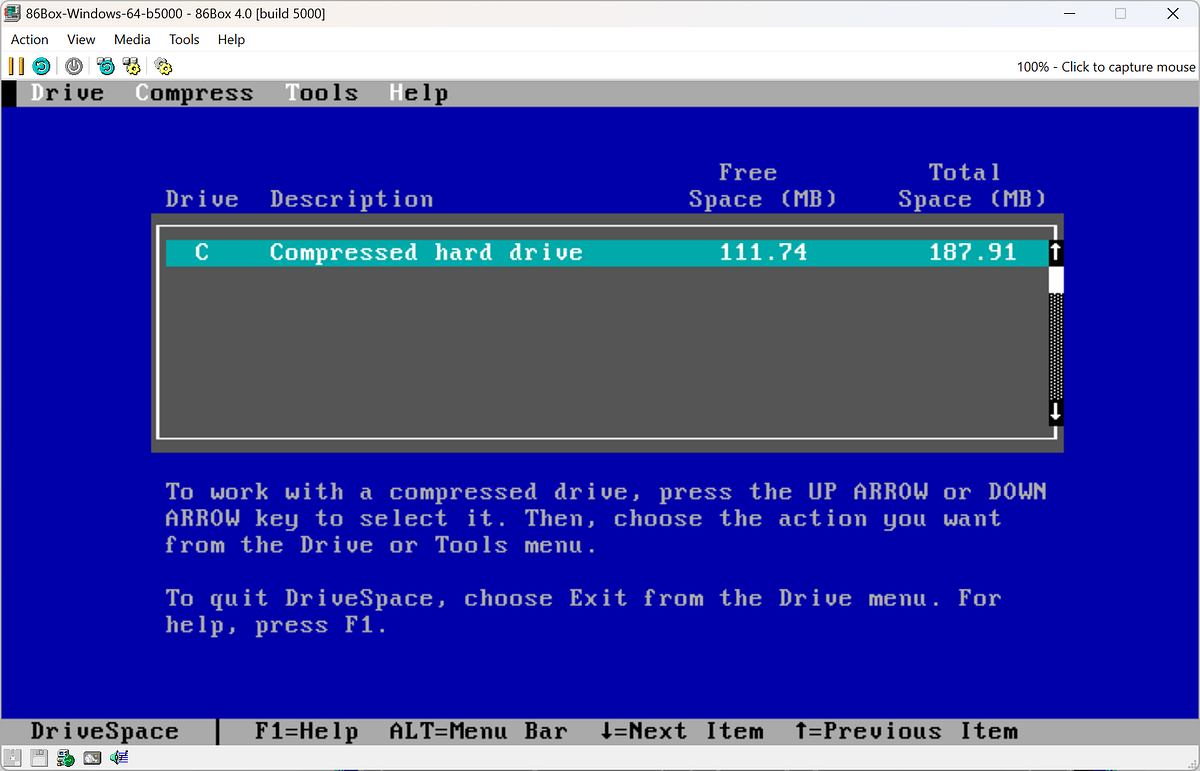Click the 111.74 free space value

763,252
